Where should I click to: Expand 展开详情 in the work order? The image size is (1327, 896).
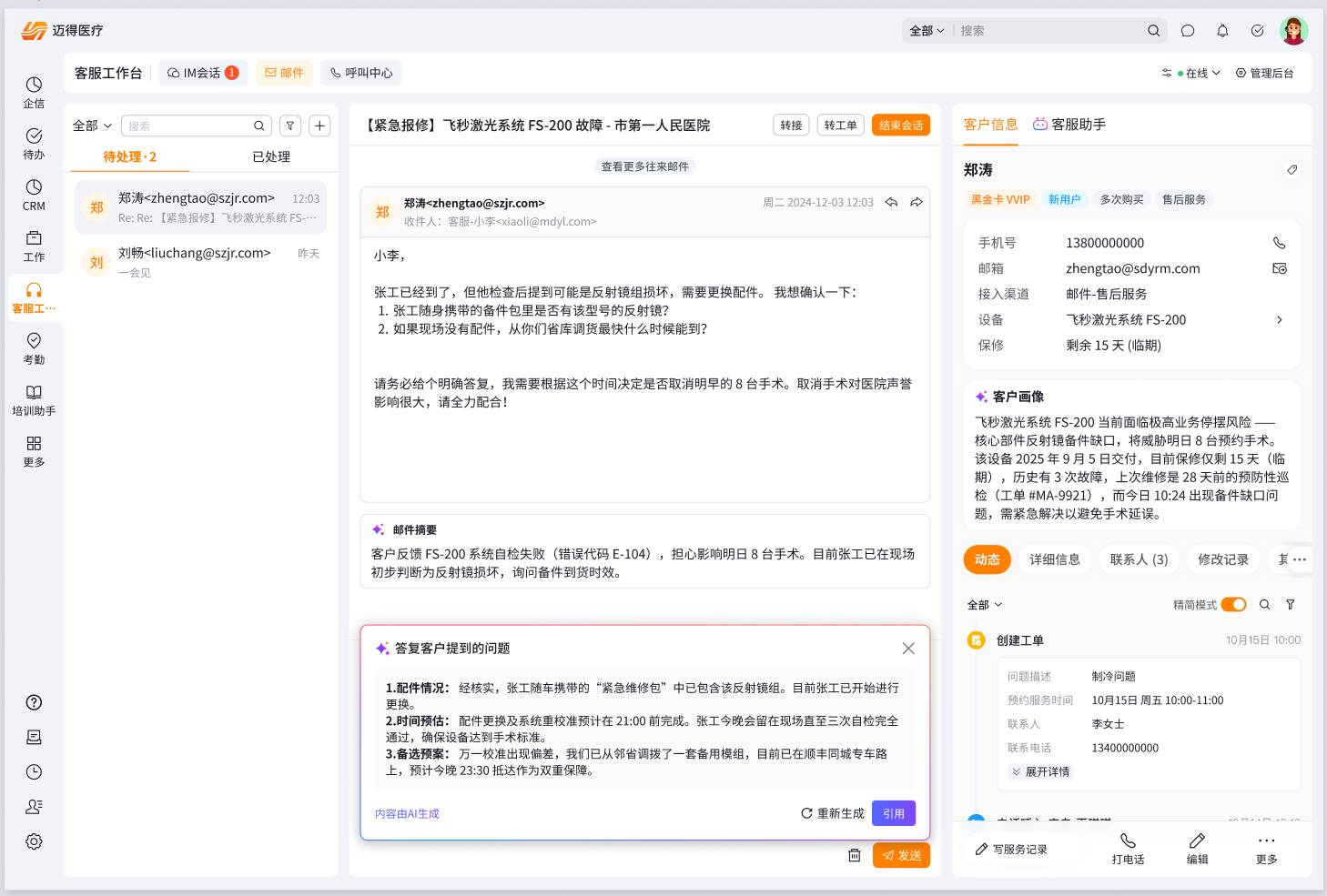1040,772
